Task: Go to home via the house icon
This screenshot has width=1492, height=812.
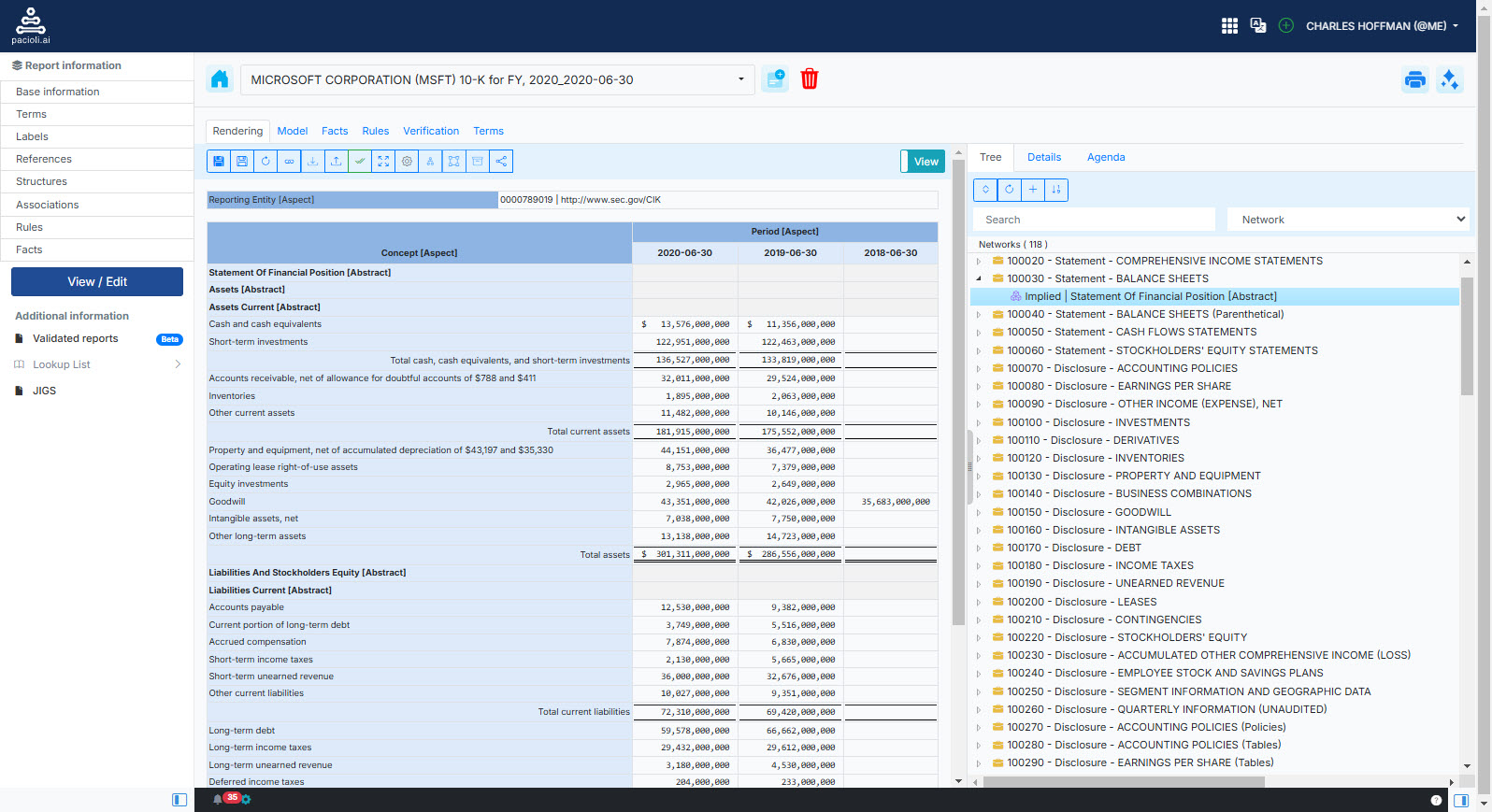Action: (220, 79)
